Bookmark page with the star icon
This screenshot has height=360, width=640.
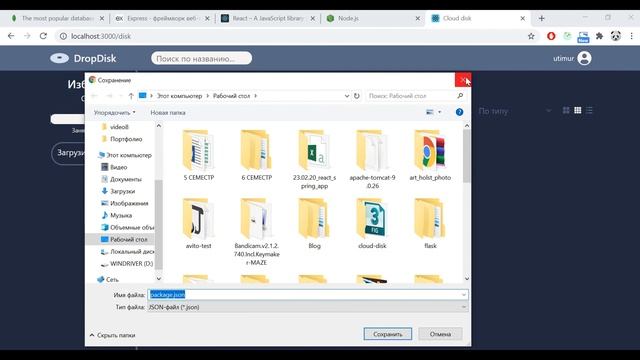pyautogui.click(x=531, y=36)
